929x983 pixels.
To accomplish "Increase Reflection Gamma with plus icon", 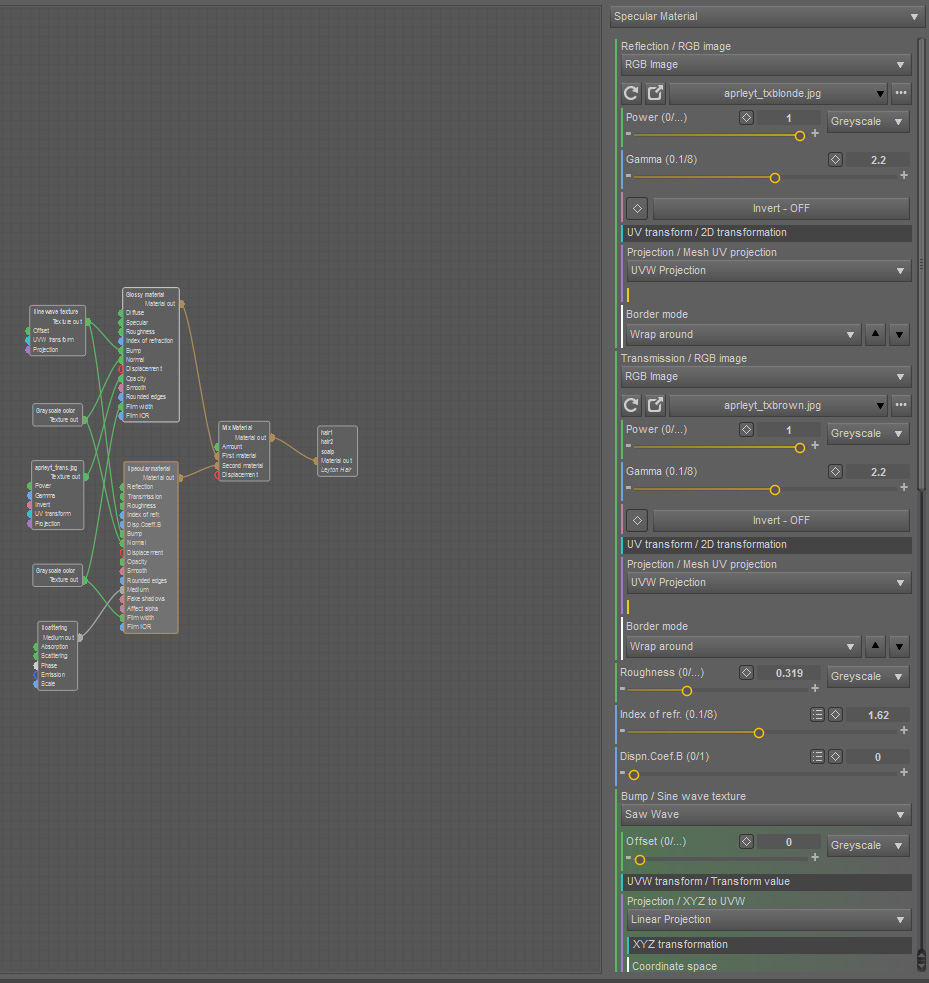I will pyautogui.click(x=904, y=176).
